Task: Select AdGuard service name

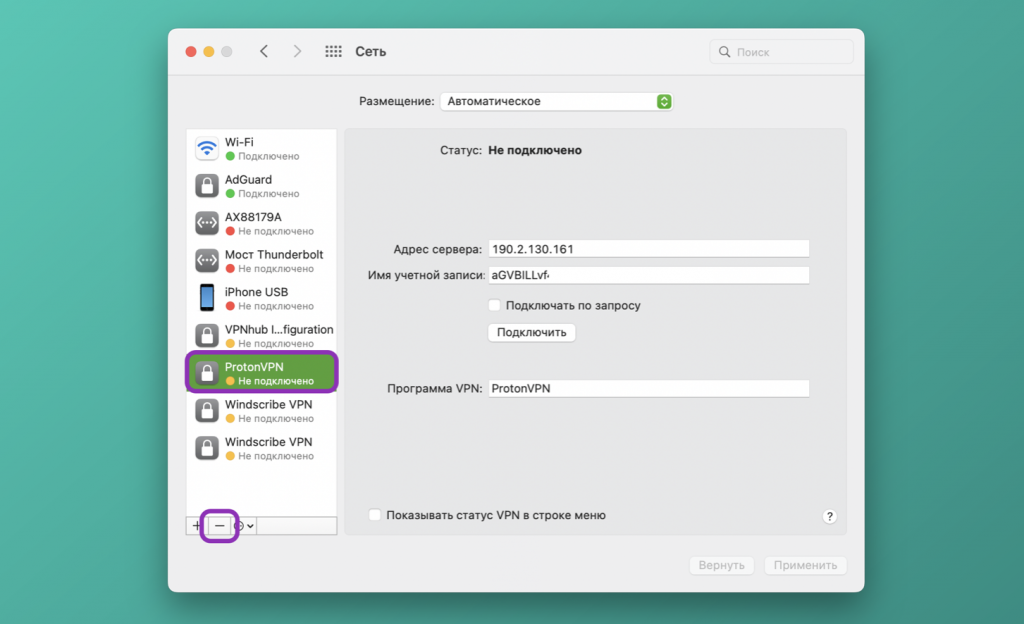Action: coord(248,179)
